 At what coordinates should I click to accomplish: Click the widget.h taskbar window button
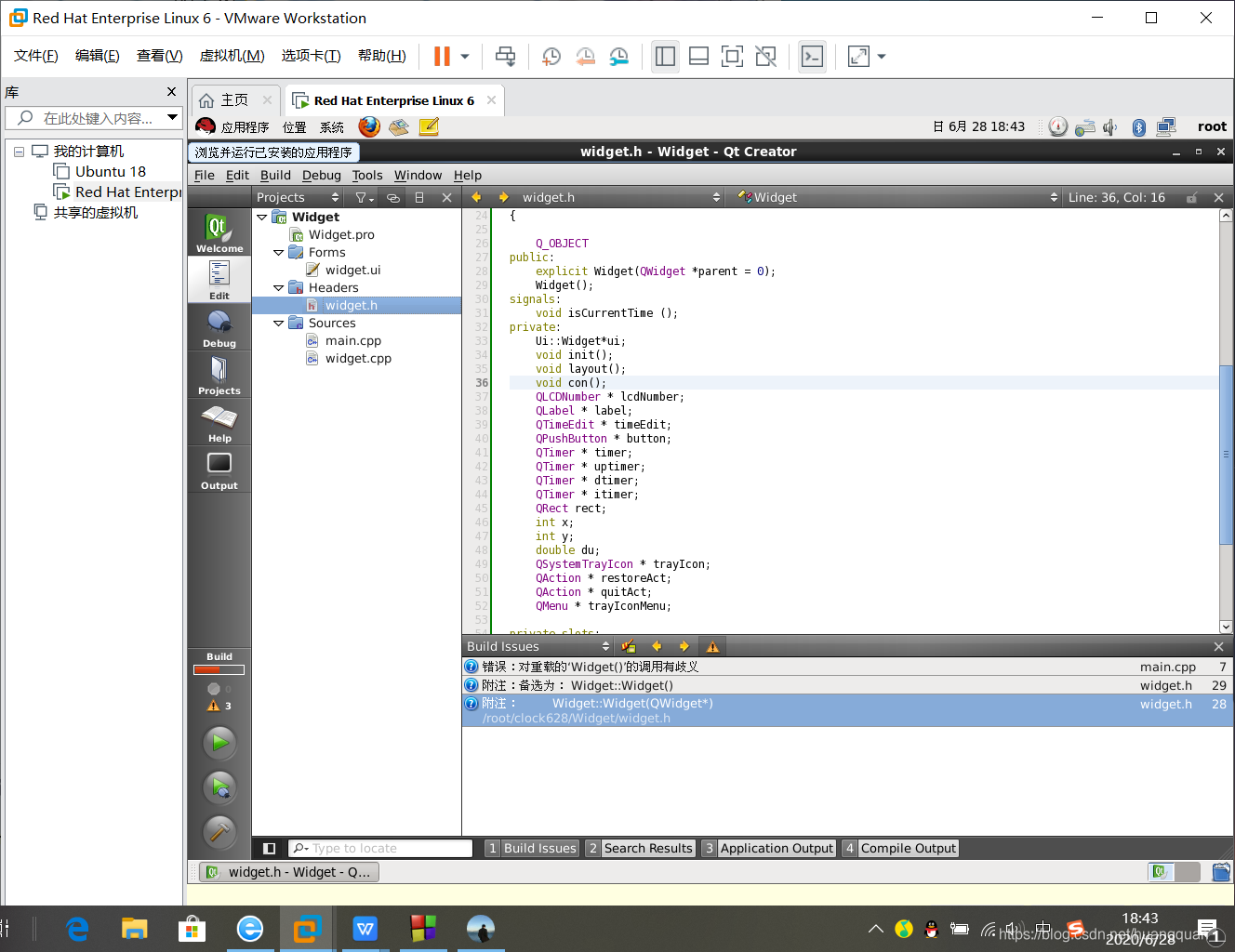(x=289, y=872)
